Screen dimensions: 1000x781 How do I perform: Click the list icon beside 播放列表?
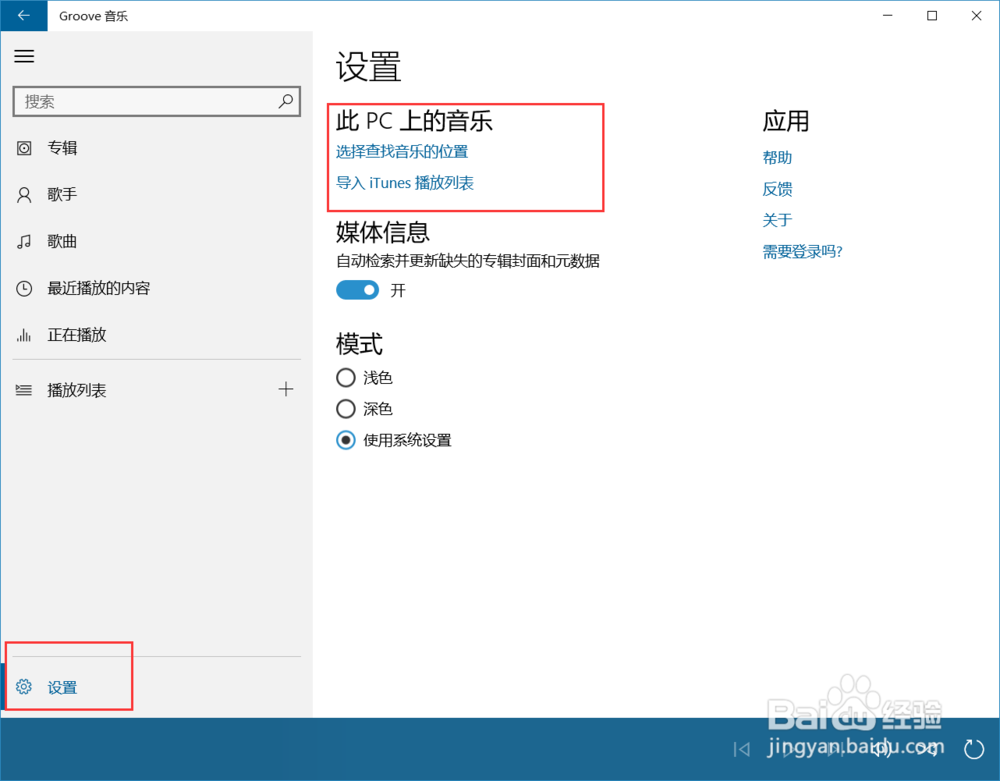pos(24,390)
